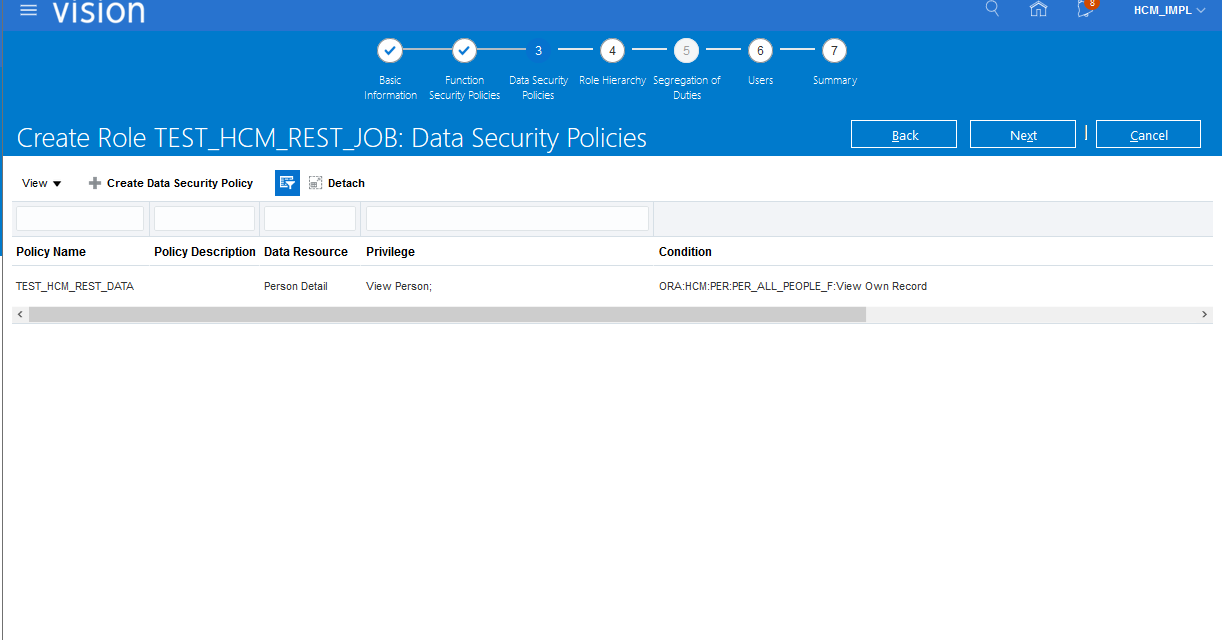Expand the View menu dropdown

(42, 183)
